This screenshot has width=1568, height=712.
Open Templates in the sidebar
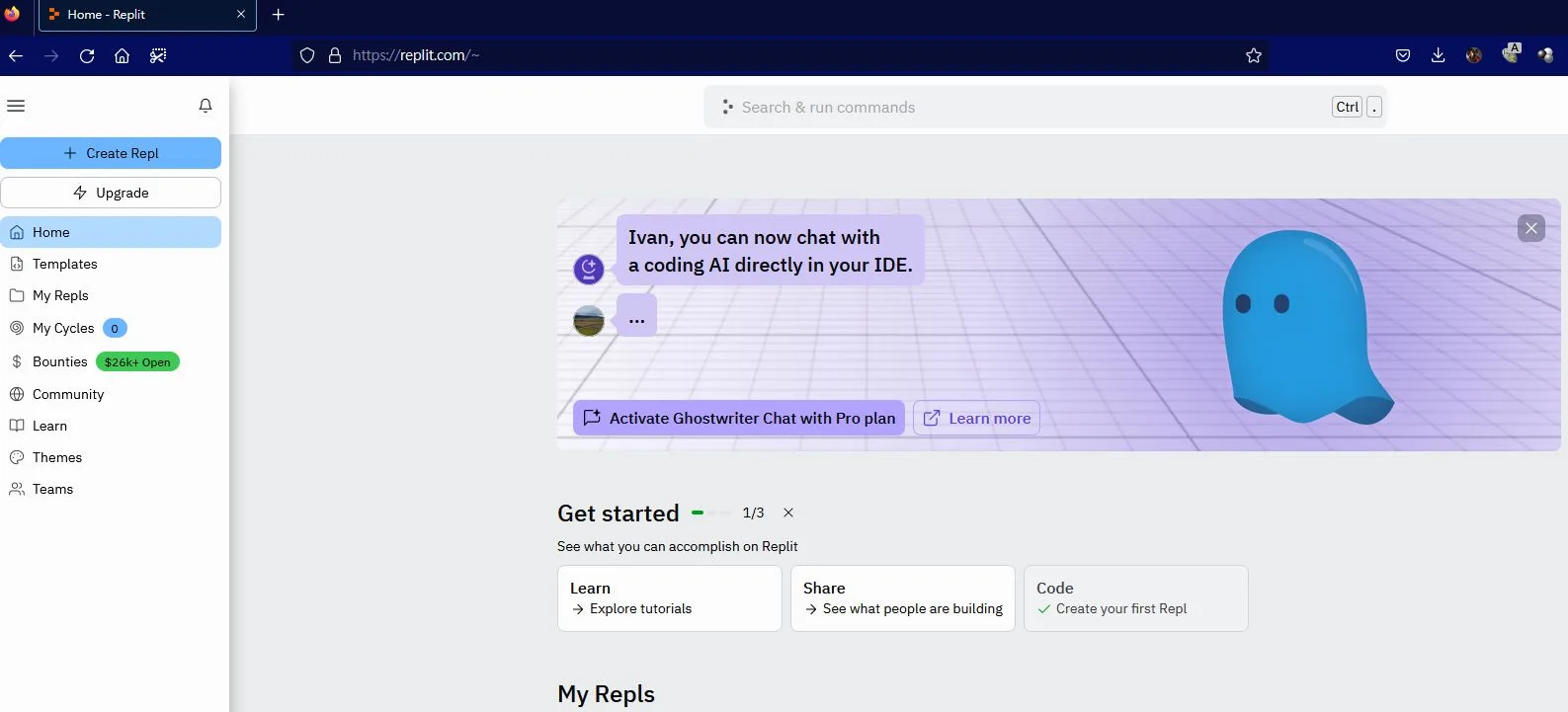coord(111,264)
